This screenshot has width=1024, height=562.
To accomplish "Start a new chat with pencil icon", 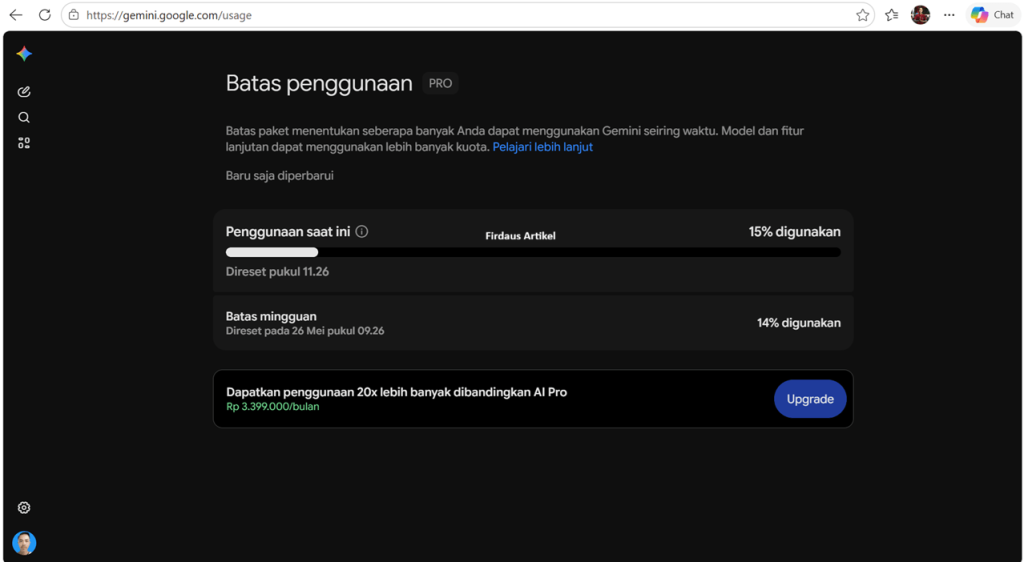I will pos(24,91).
